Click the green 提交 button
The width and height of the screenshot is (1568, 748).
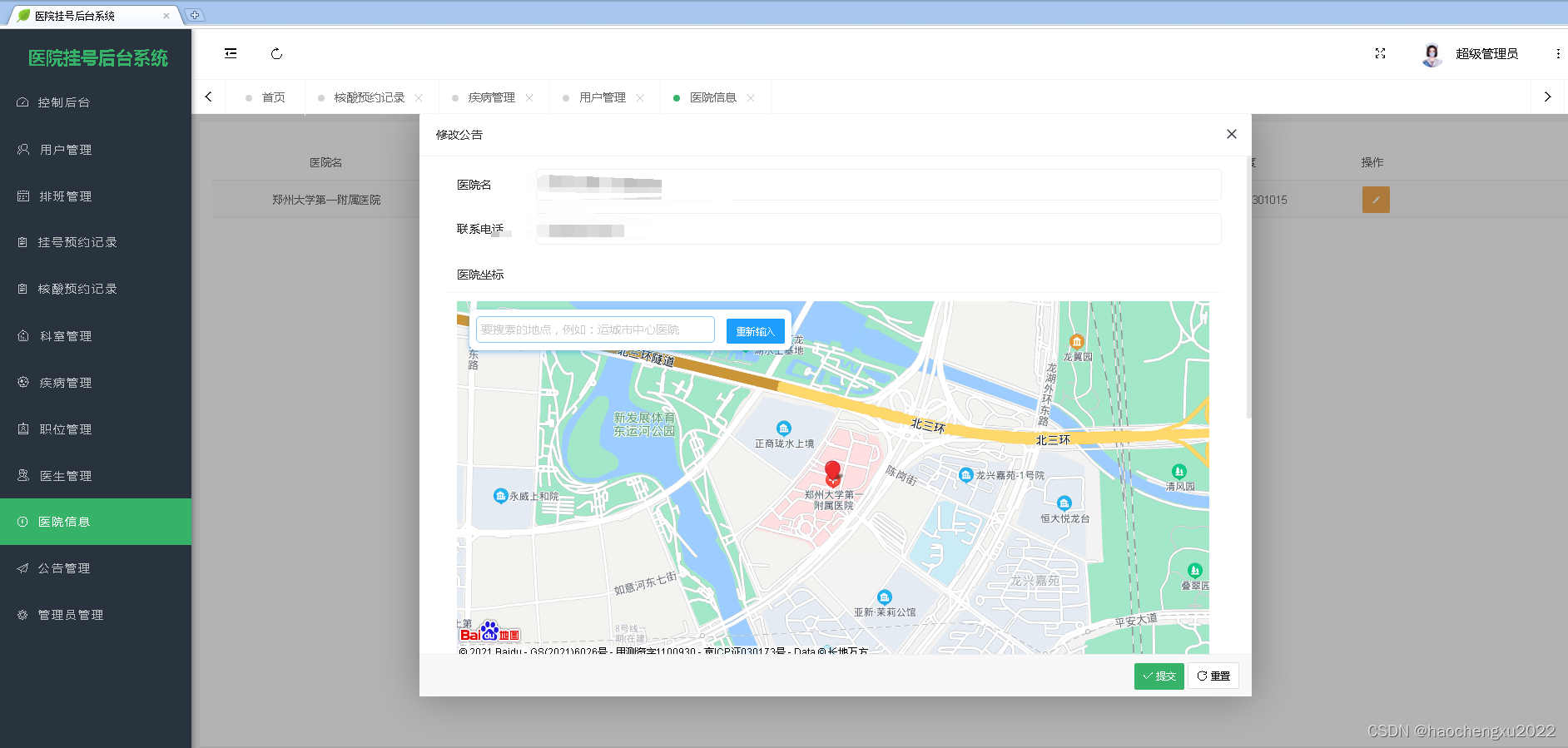(1159, 676)
